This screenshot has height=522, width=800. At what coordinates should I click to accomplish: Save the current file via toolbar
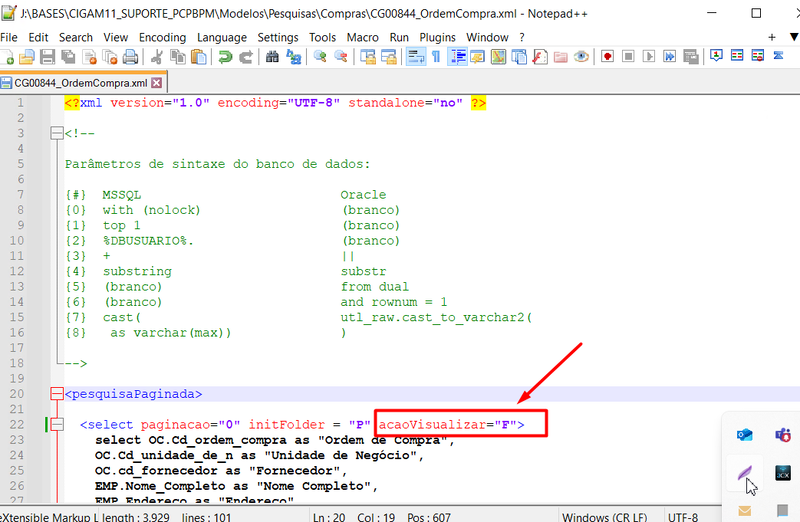click(47, 57)
